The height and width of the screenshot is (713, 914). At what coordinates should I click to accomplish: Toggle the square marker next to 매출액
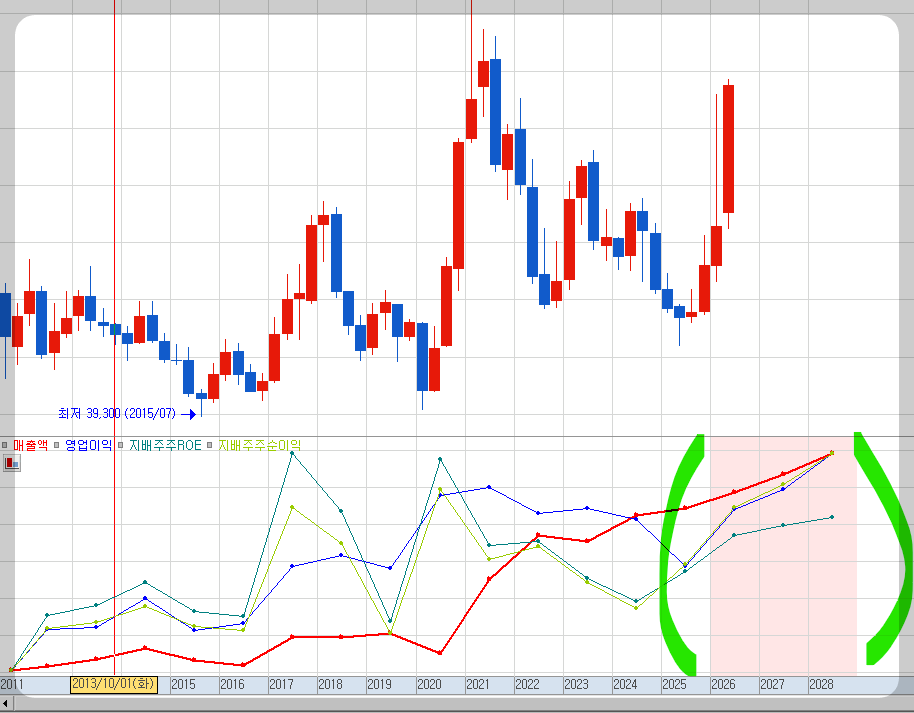(x=5, y=445)
